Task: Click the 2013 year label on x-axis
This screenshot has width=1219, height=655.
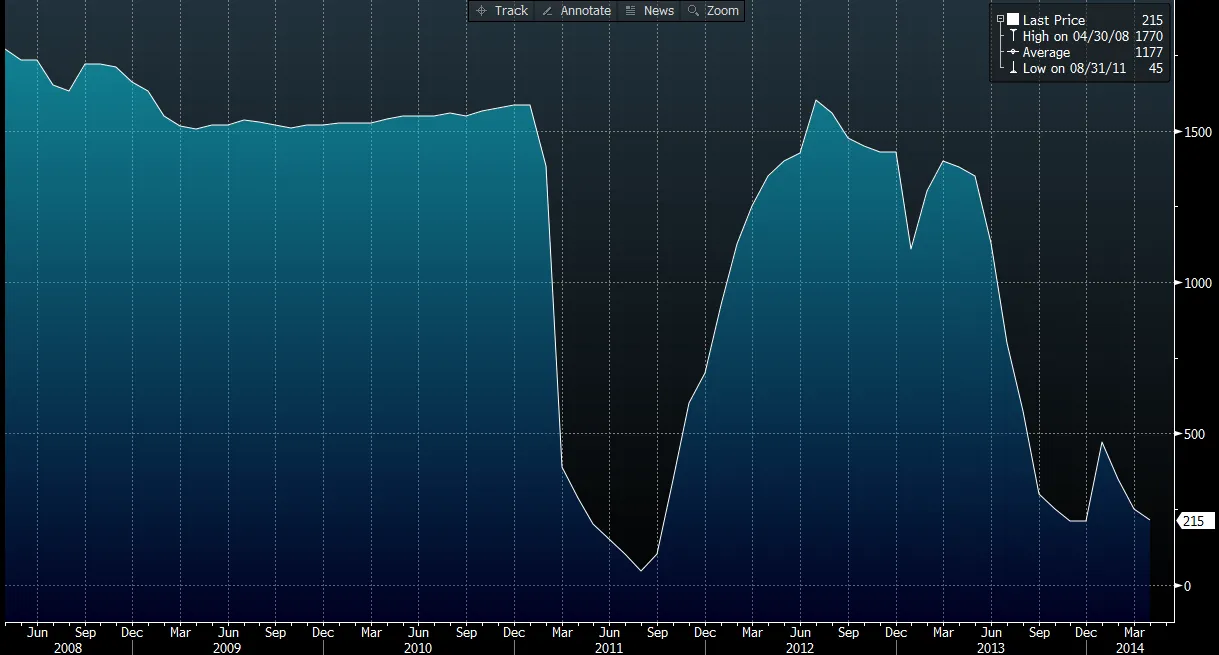Action: point(991,647)
